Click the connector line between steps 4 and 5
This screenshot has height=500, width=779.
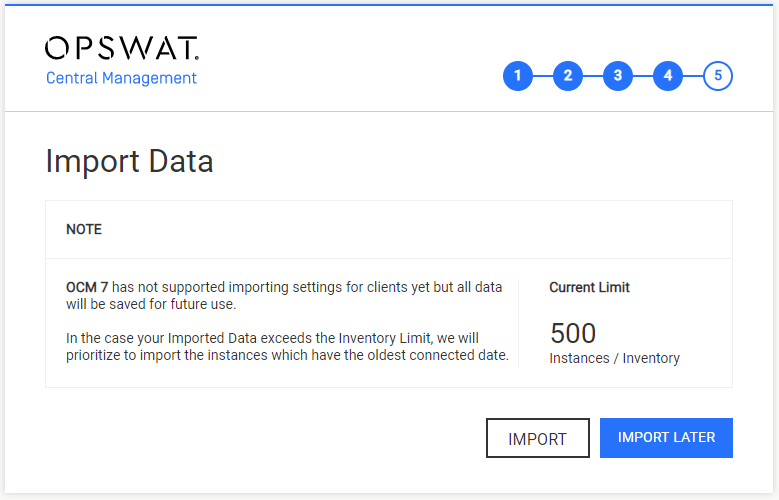pos(693,76)
